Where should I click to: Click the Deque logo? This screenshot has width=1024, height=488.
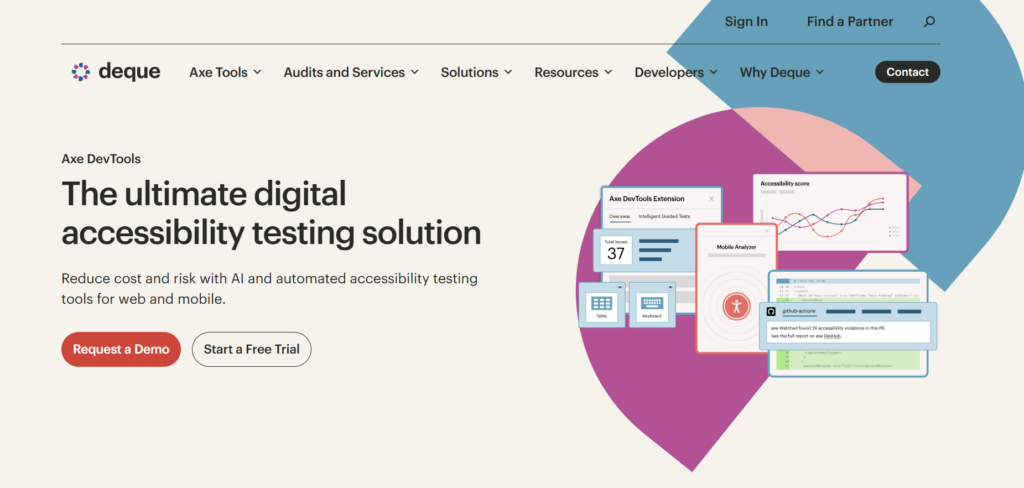click(x=116, y=72)
